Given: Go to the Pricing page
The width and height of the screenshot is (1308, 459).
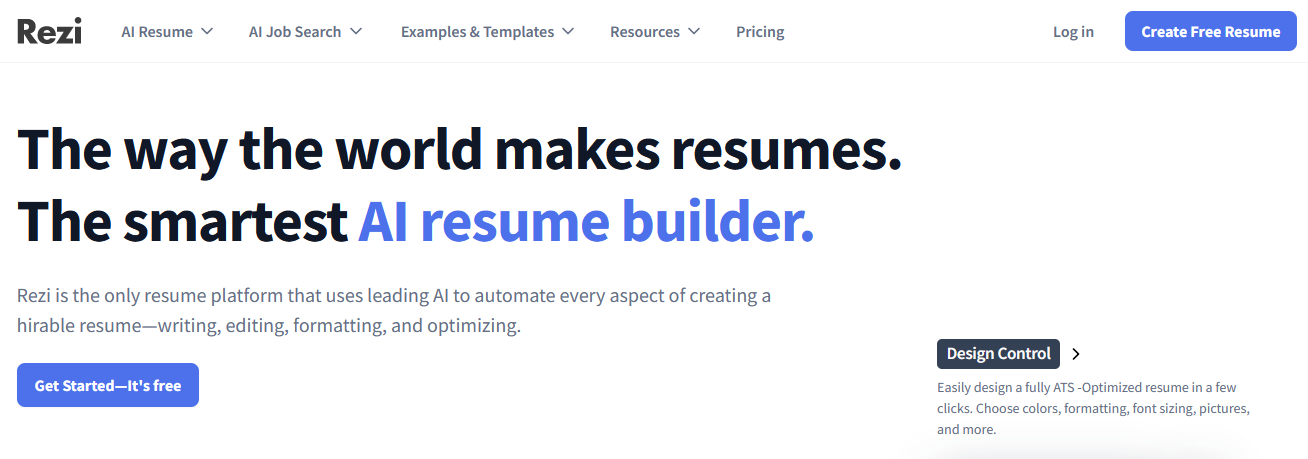Looking at the screenshot, I should (x=760, y=32).
